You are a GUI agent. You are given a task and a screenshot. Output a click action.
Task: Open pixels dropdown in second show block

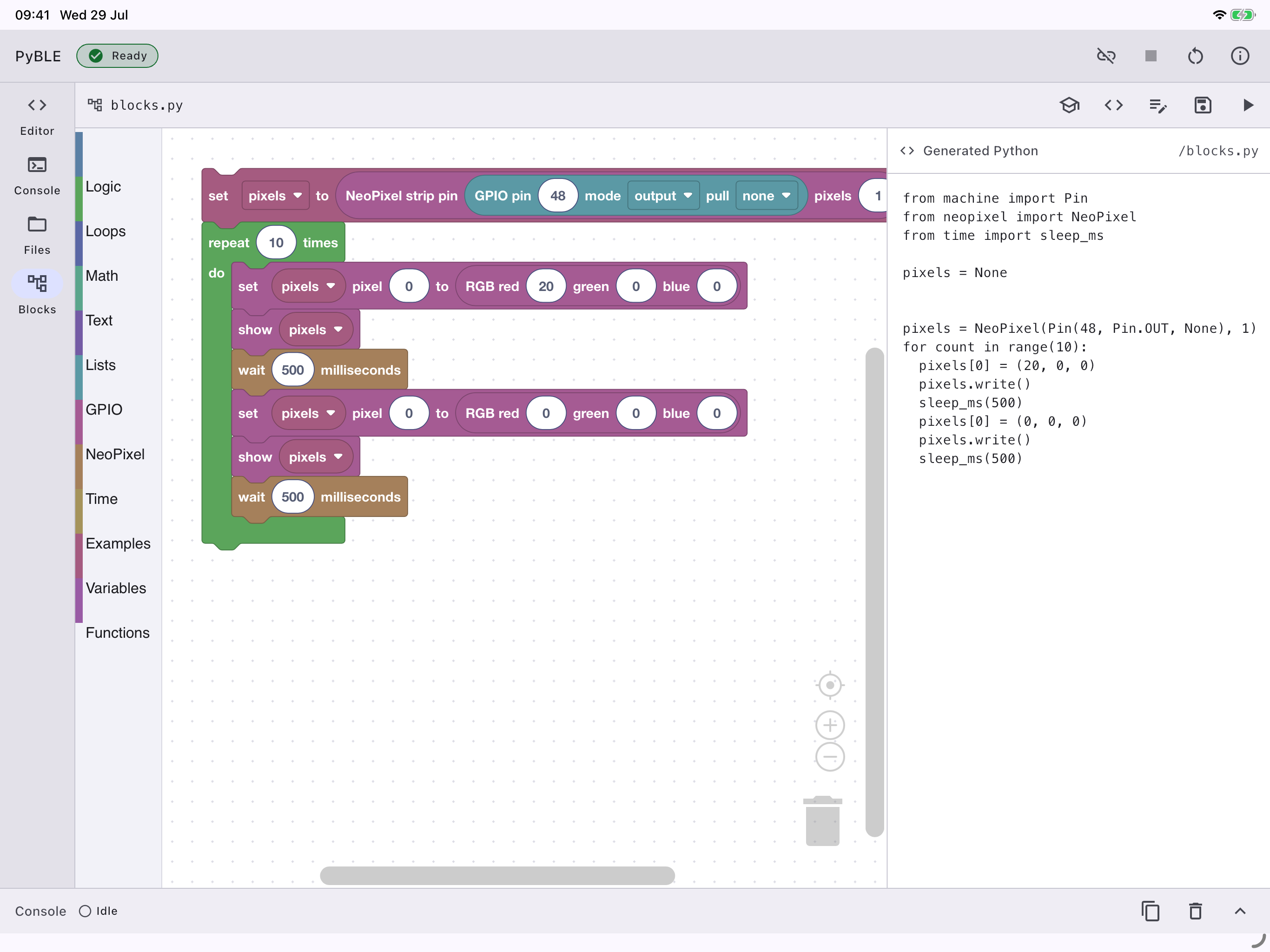pos(315,457)
